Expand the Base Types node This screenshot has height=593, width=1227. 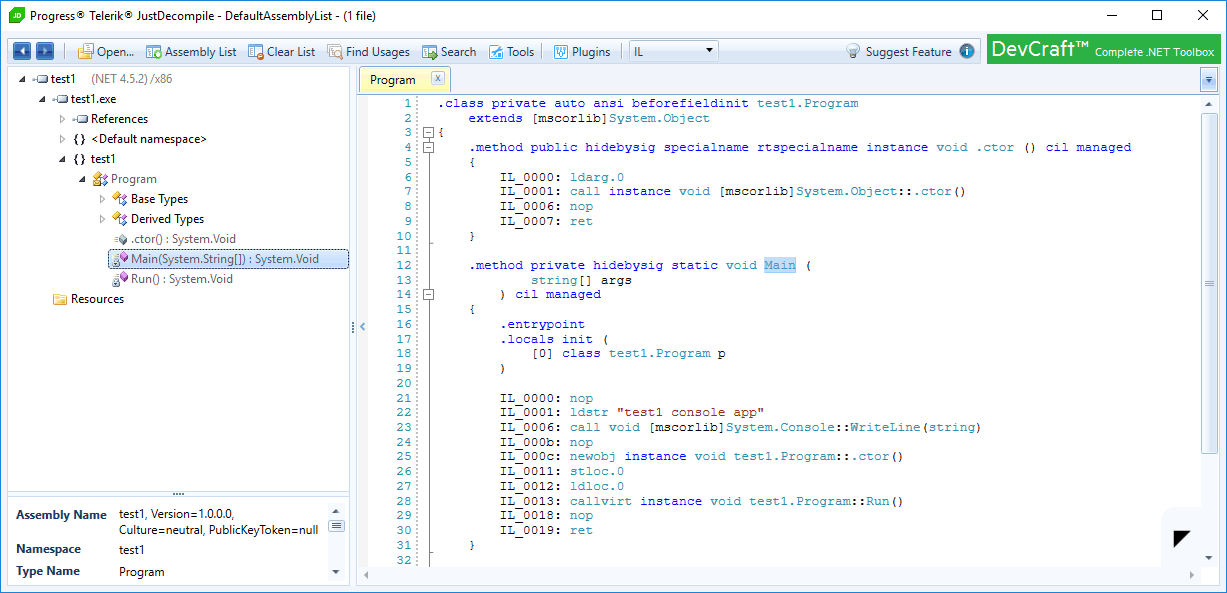(x=102, y=199)
